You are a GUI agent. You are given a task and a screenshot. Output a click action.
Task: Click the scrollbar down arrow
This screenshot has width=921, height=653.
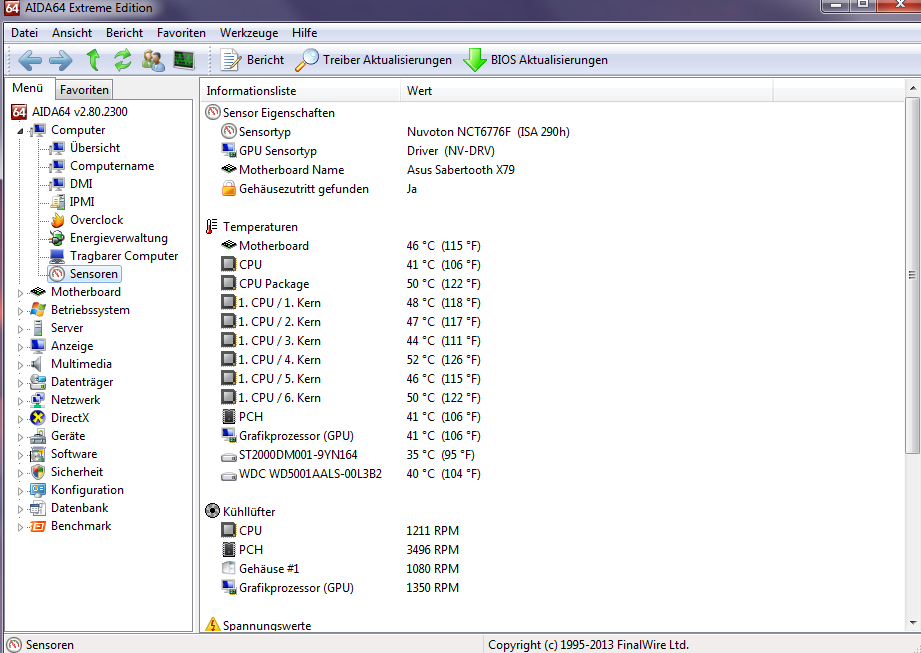[x=912, y=622]
